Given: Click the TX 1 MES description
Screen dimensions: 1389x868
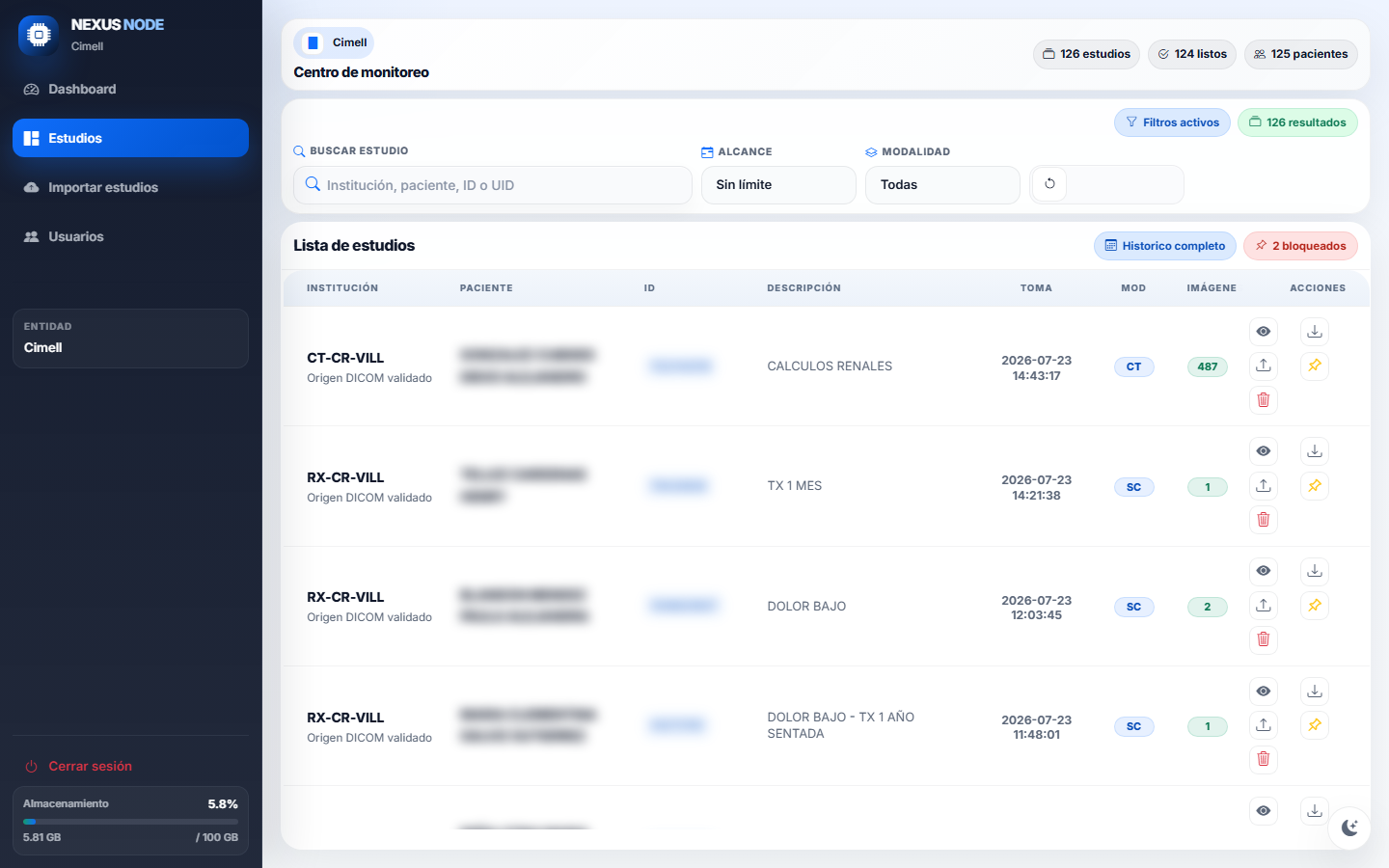Looking at the screenshot, I should pos(795,486).
